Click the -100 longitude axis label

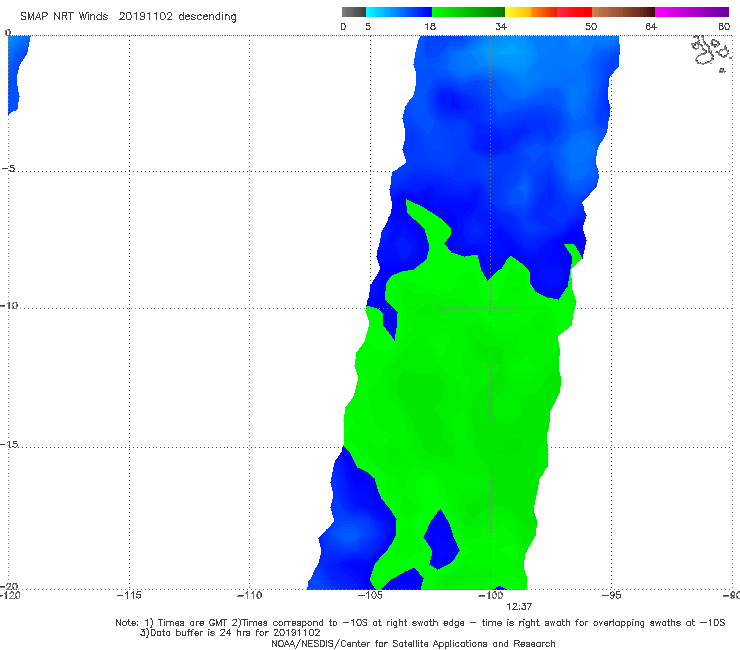[491, 595]
